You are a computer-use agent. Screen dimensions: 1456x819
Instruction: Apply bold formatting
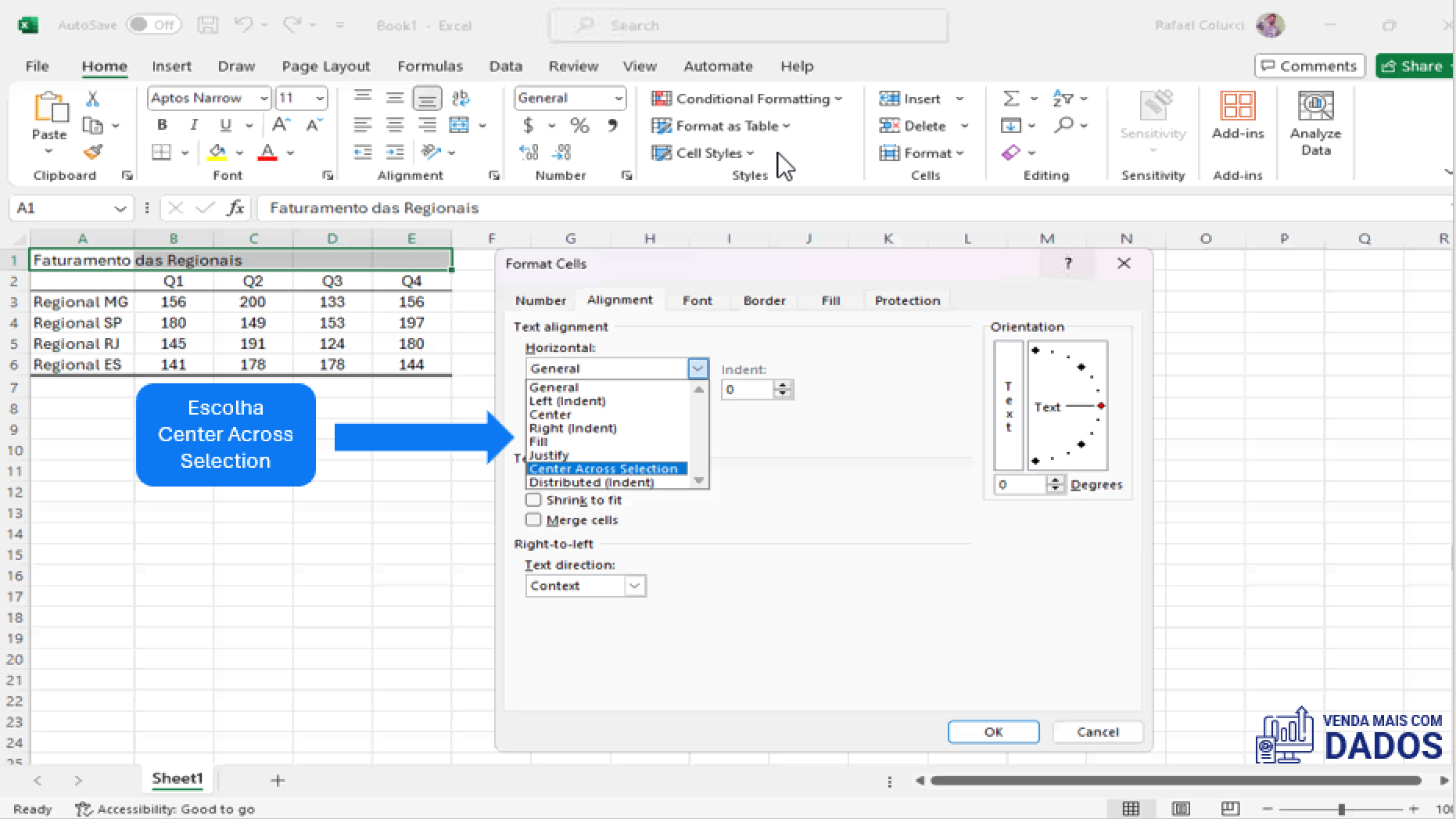[x=162, y=124]
